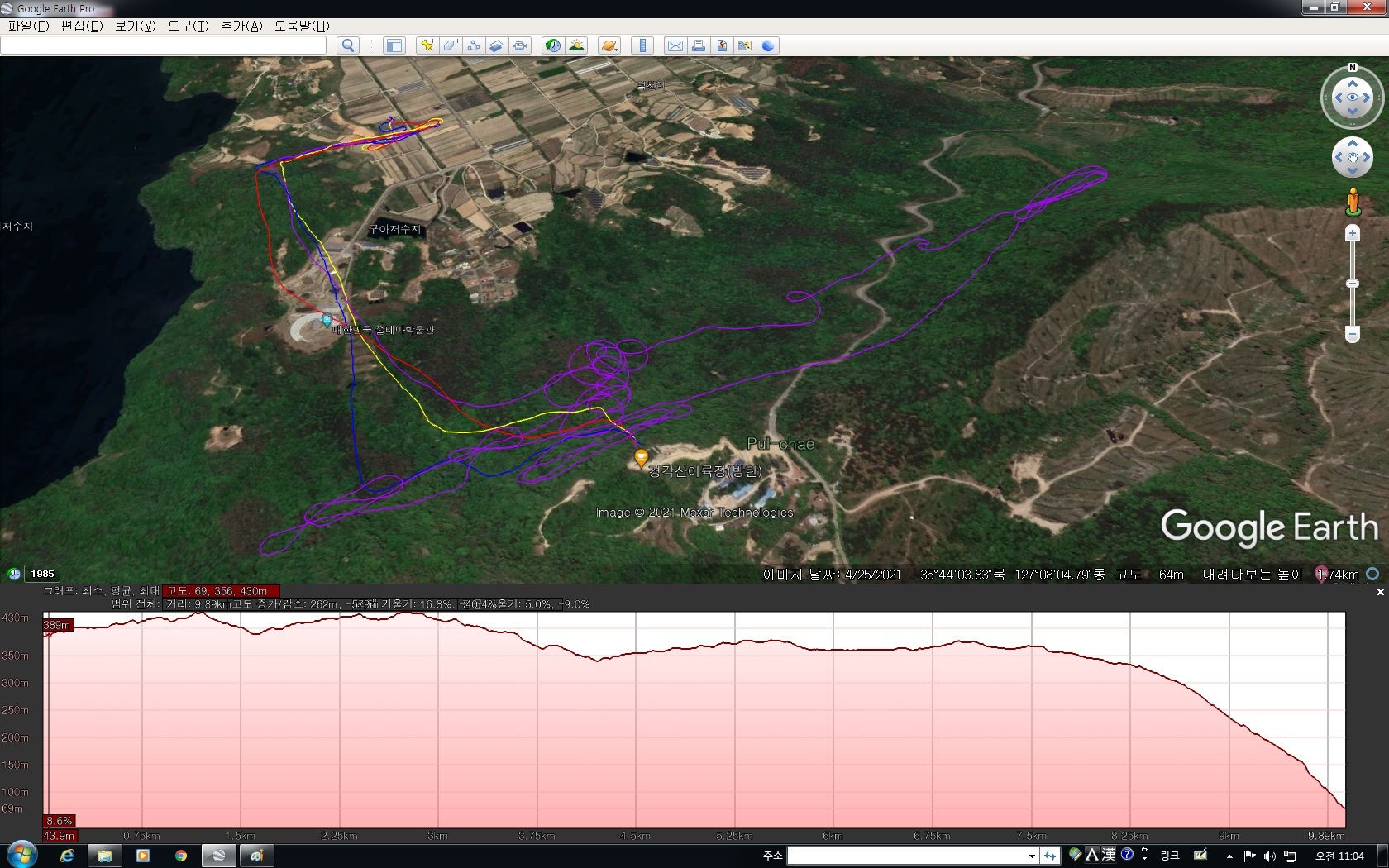The image size is (1389, 868).
Task: Open the file explorer taskbar icon
Action: tap(105, 856)
